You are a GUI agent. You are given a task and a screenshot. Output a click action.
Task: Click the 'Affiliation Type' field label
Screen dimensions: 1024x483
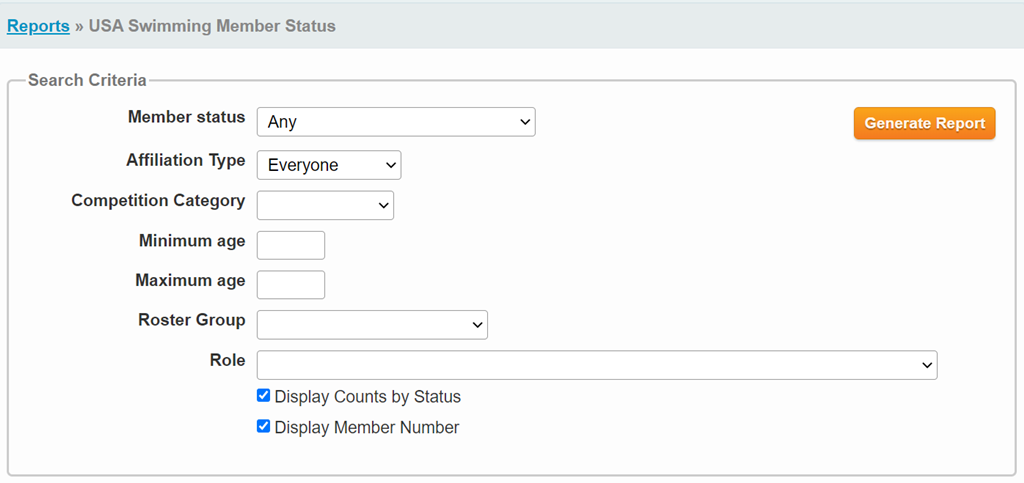[185, 160]
